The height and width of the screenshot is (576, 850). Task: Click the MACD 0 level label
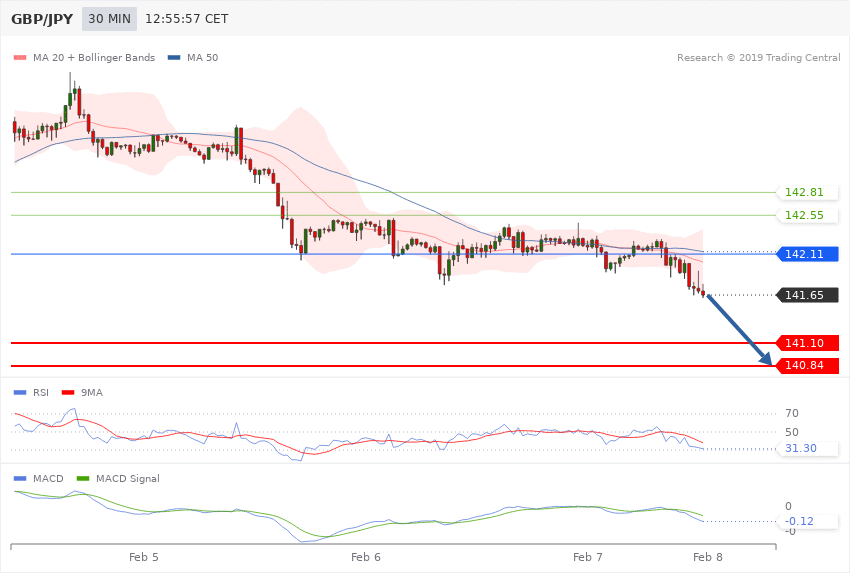[788, 506]
